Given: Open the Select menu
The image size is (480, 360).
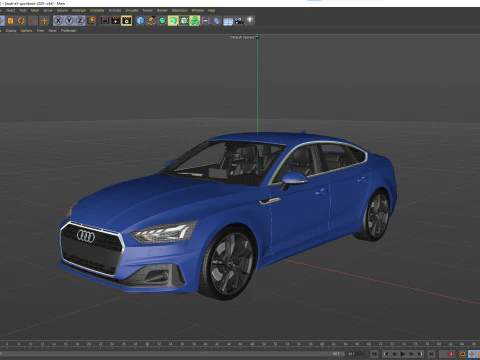Looking at the screenshot, I should 10,10.
